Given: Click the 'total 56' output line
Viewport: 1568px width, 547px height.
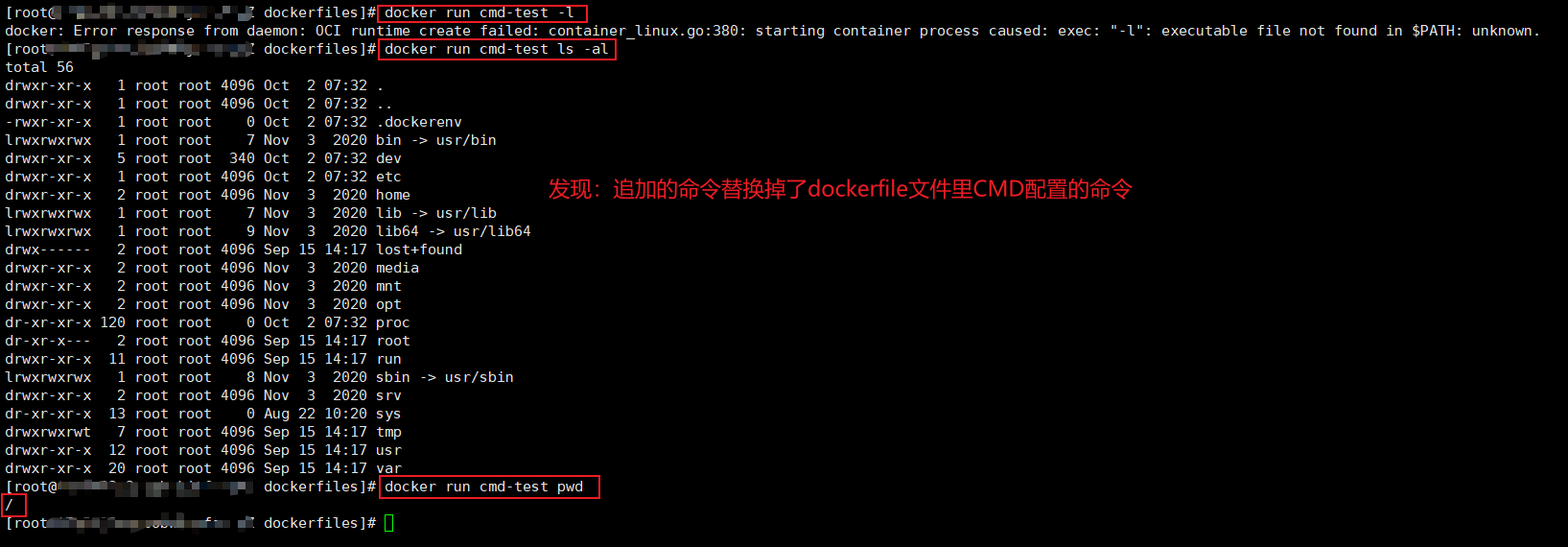Looking at the screenshot, I should (39, 67).
